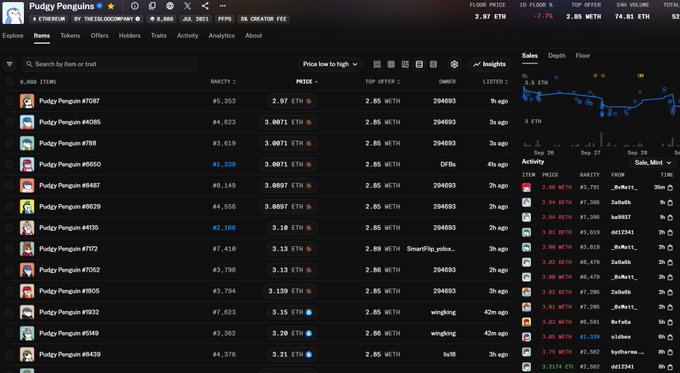Click the rarity #1,339 of Penguin #6650
680x373 pixels.
coord(224,164)
